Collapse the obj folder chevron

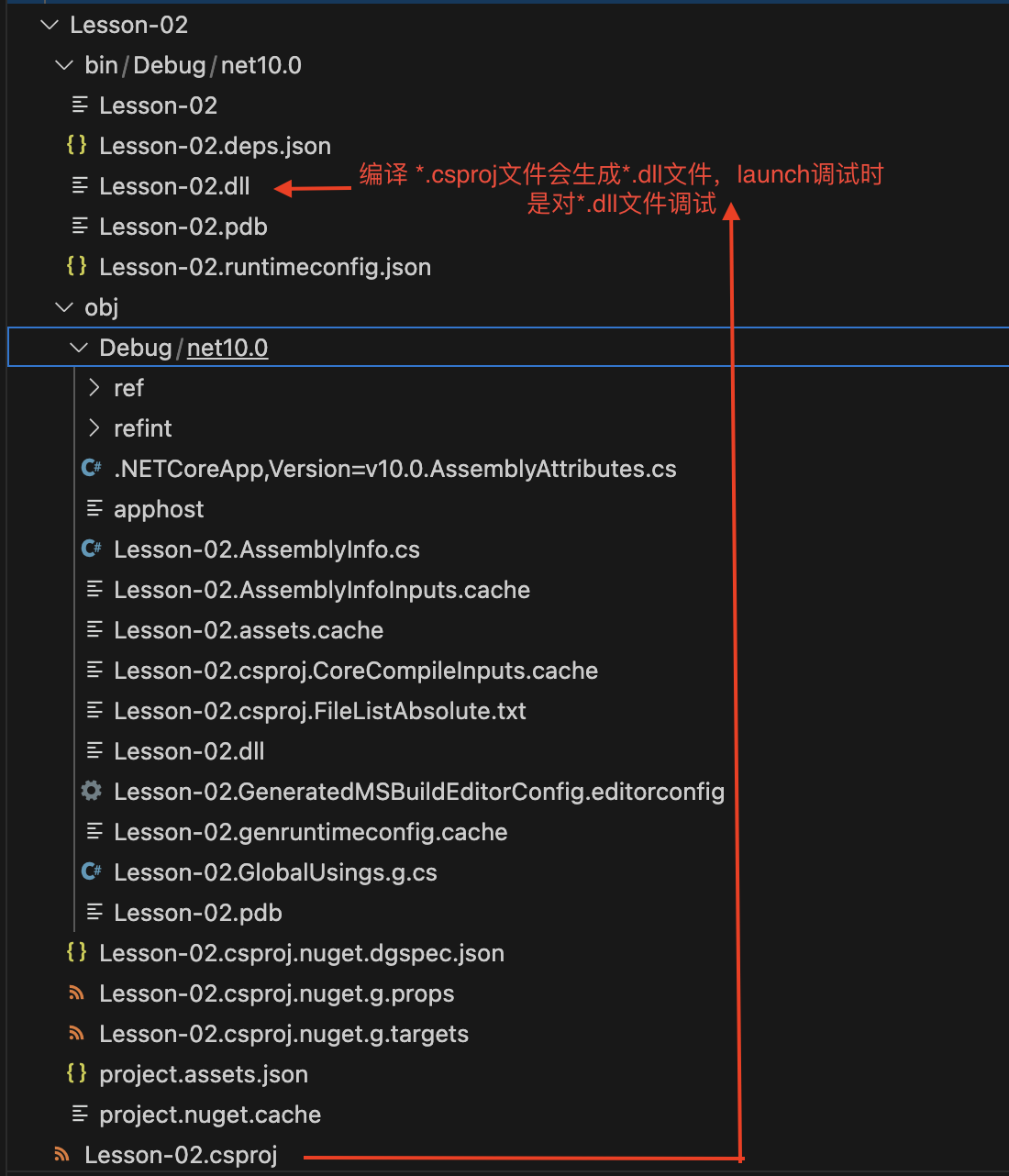coord(64,307)
